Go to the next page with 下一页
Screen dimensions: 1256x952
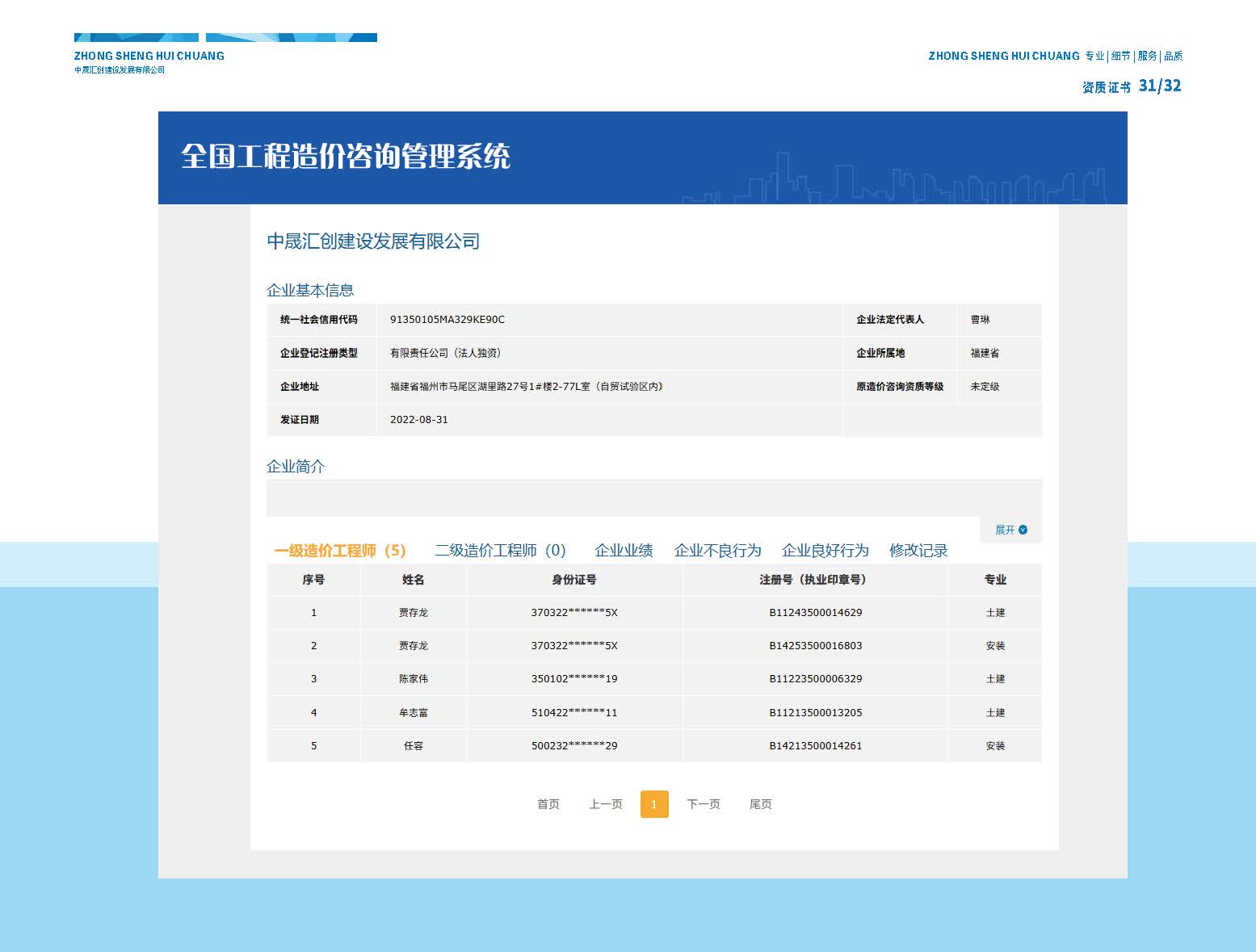coord(703,804)
